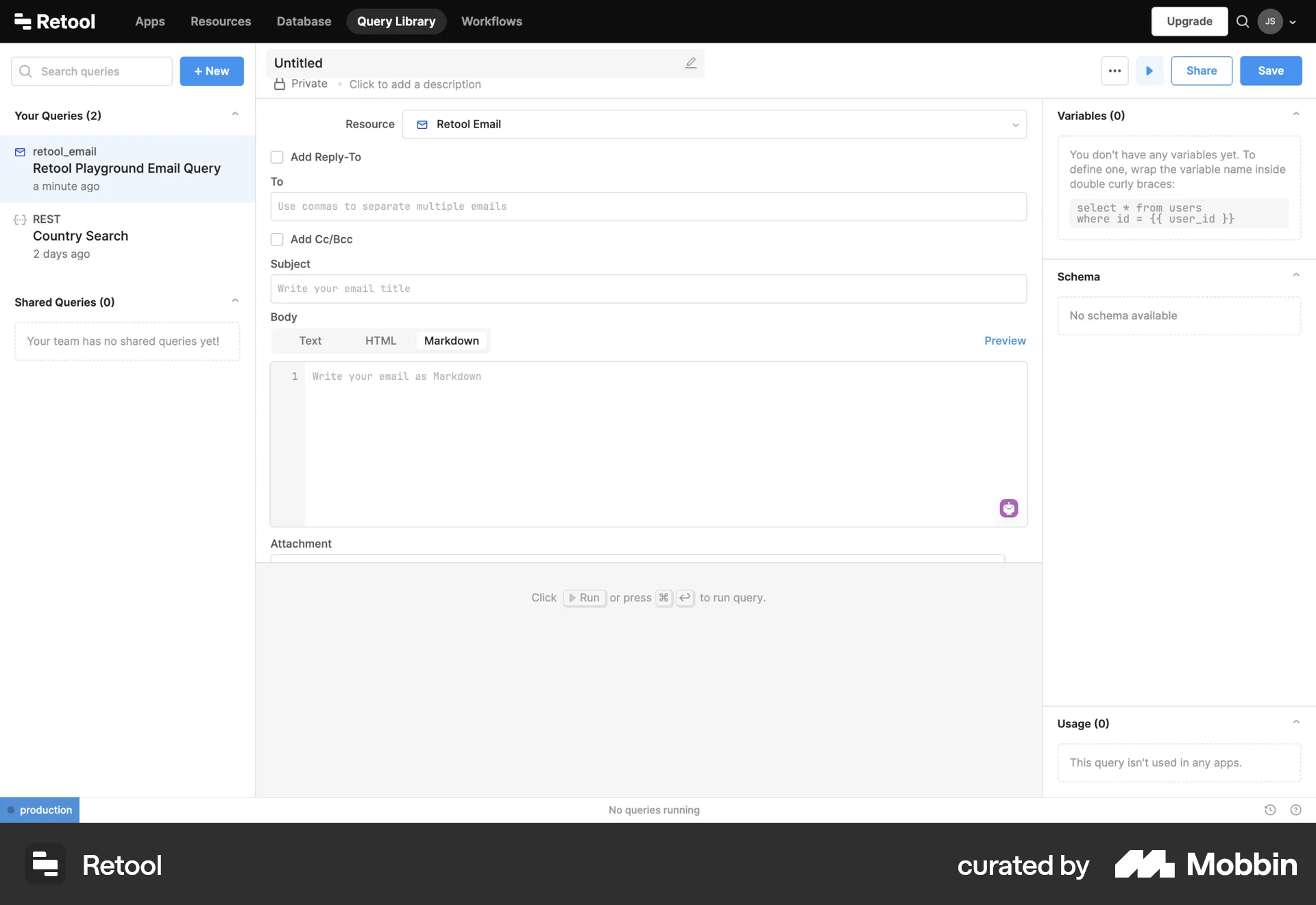Enable the Add Cc/Bcc checkbox
1316x905 pixels.
pyautogui.click(x=277, y=239)
